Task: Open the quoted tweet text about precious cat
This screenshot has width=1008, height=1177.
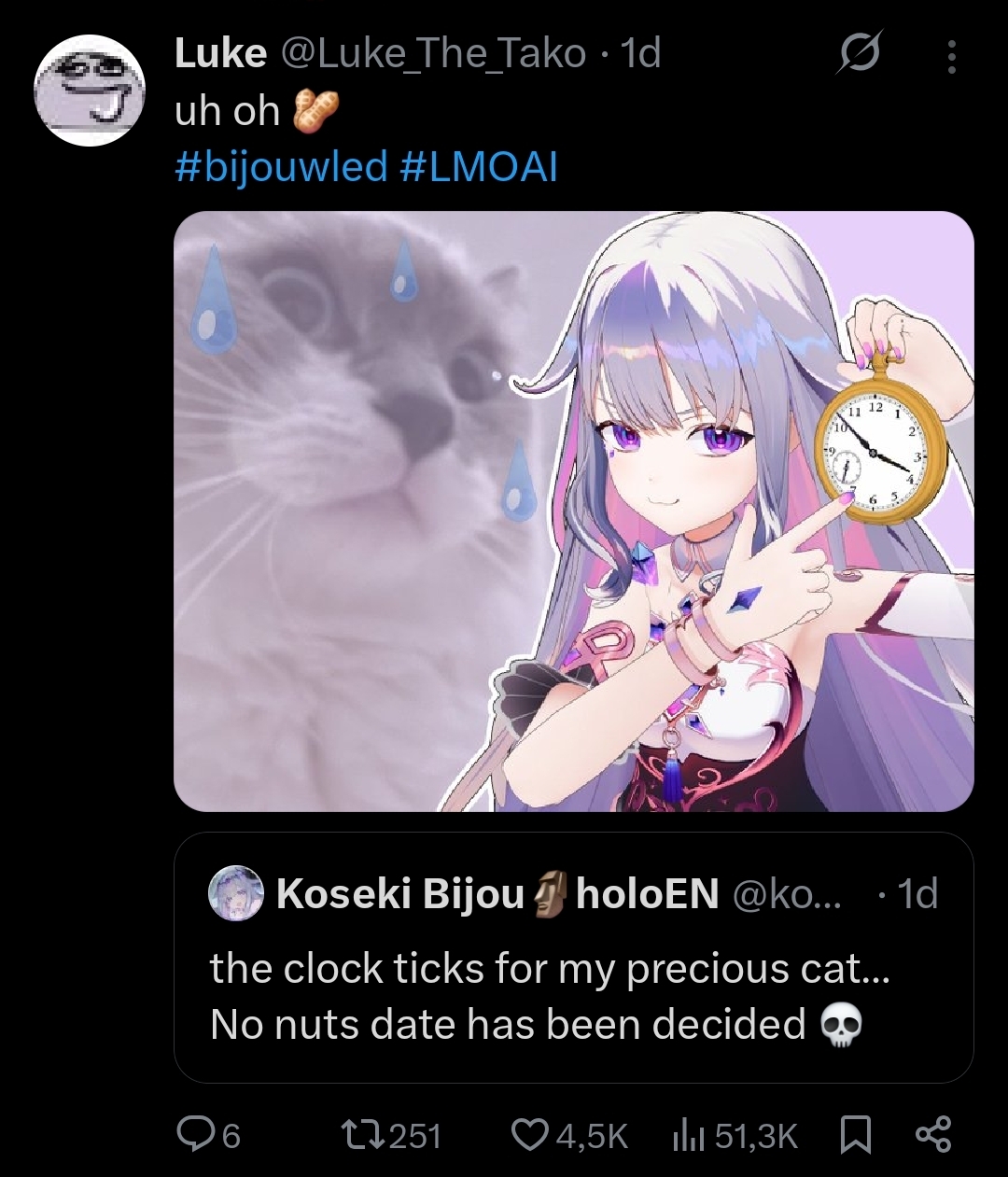Action: pos(550,996)
